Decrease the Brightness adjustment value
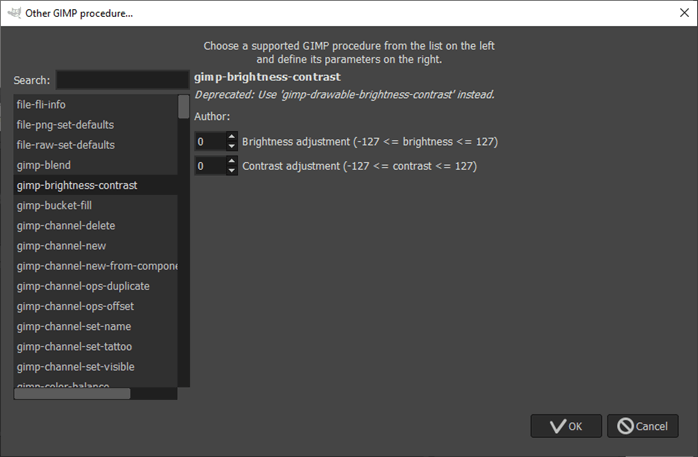The image size is (698, 457). coord(232,146)
